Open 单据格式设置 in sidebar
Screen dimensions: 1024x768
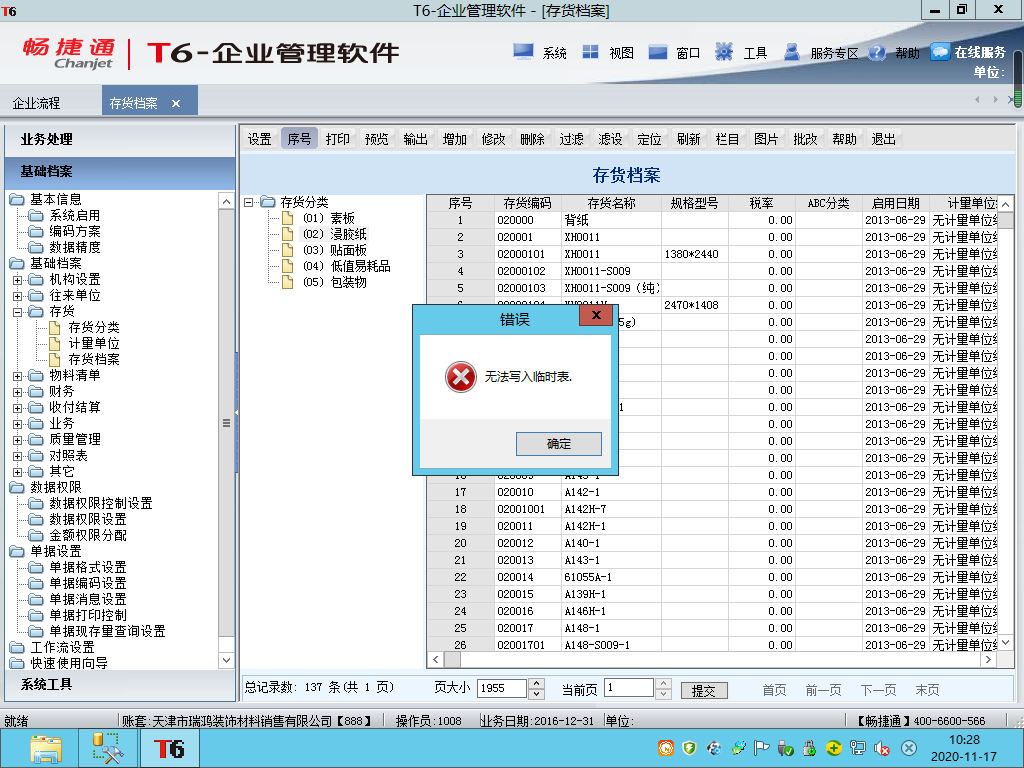click(88, 568)
